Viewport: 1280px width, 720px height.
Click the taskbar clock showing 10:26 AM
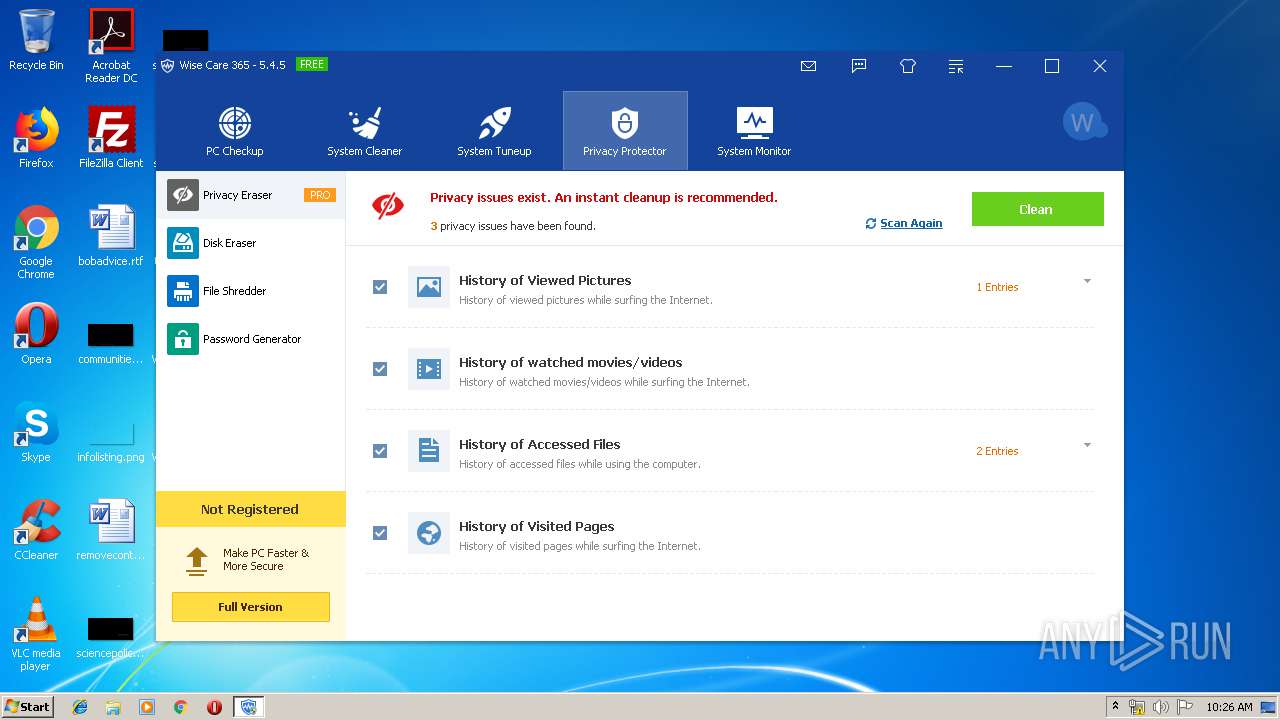click(x=1229, y=707)
